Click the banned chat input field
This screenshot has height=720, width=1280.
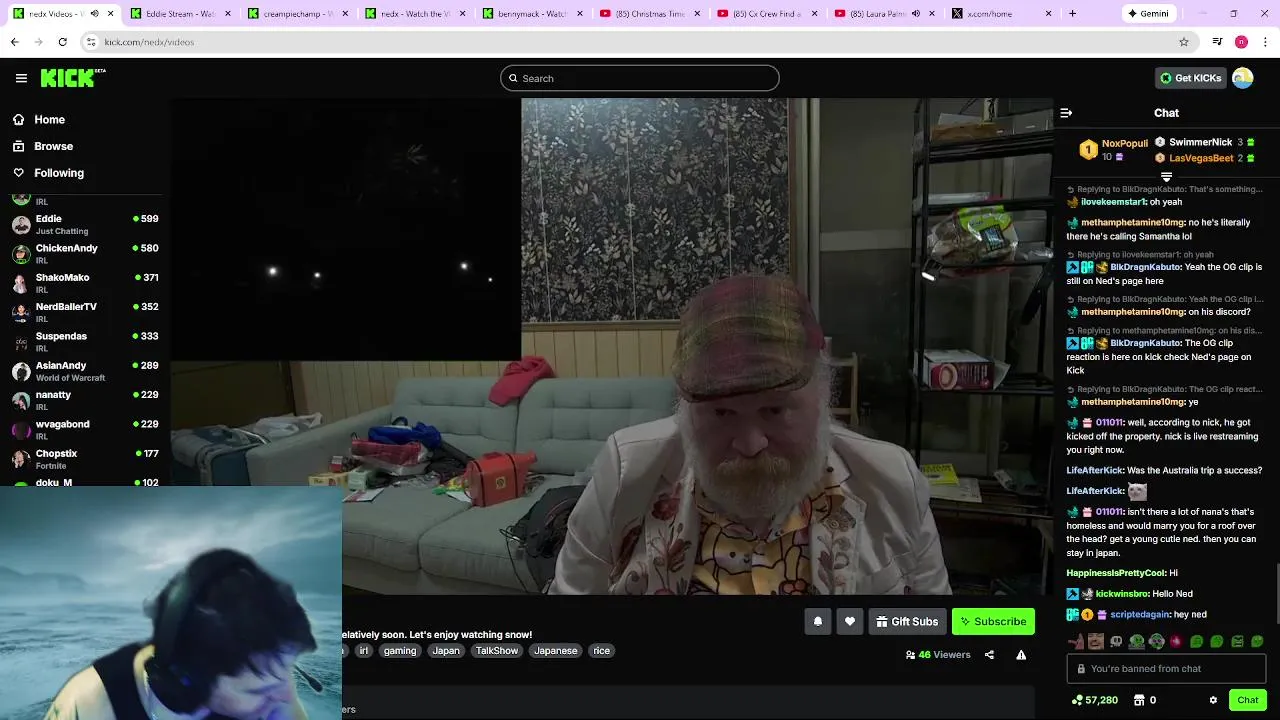pos(1166,669)
